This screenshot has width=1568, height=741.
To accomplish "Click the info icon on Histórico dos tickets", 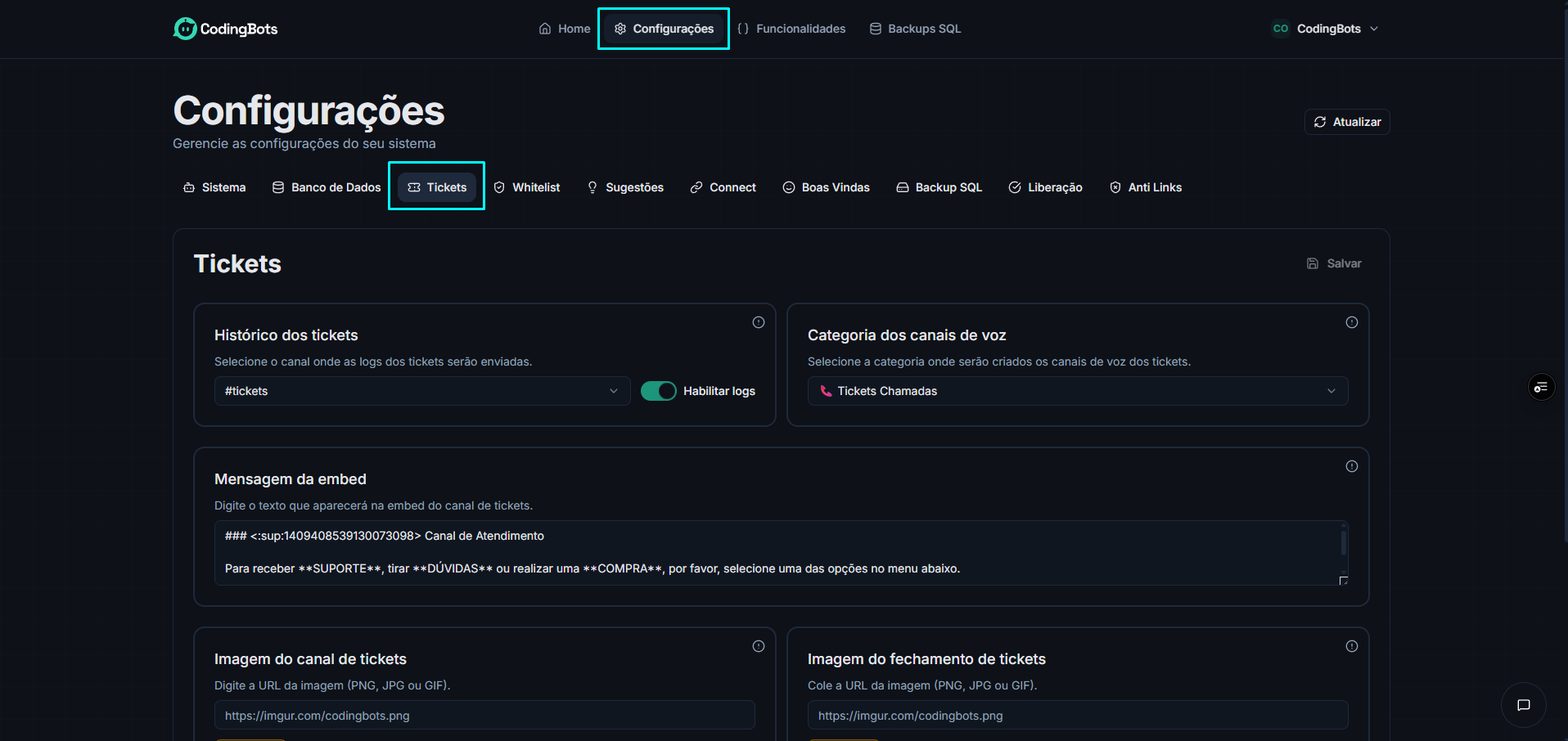I will 758,322.
